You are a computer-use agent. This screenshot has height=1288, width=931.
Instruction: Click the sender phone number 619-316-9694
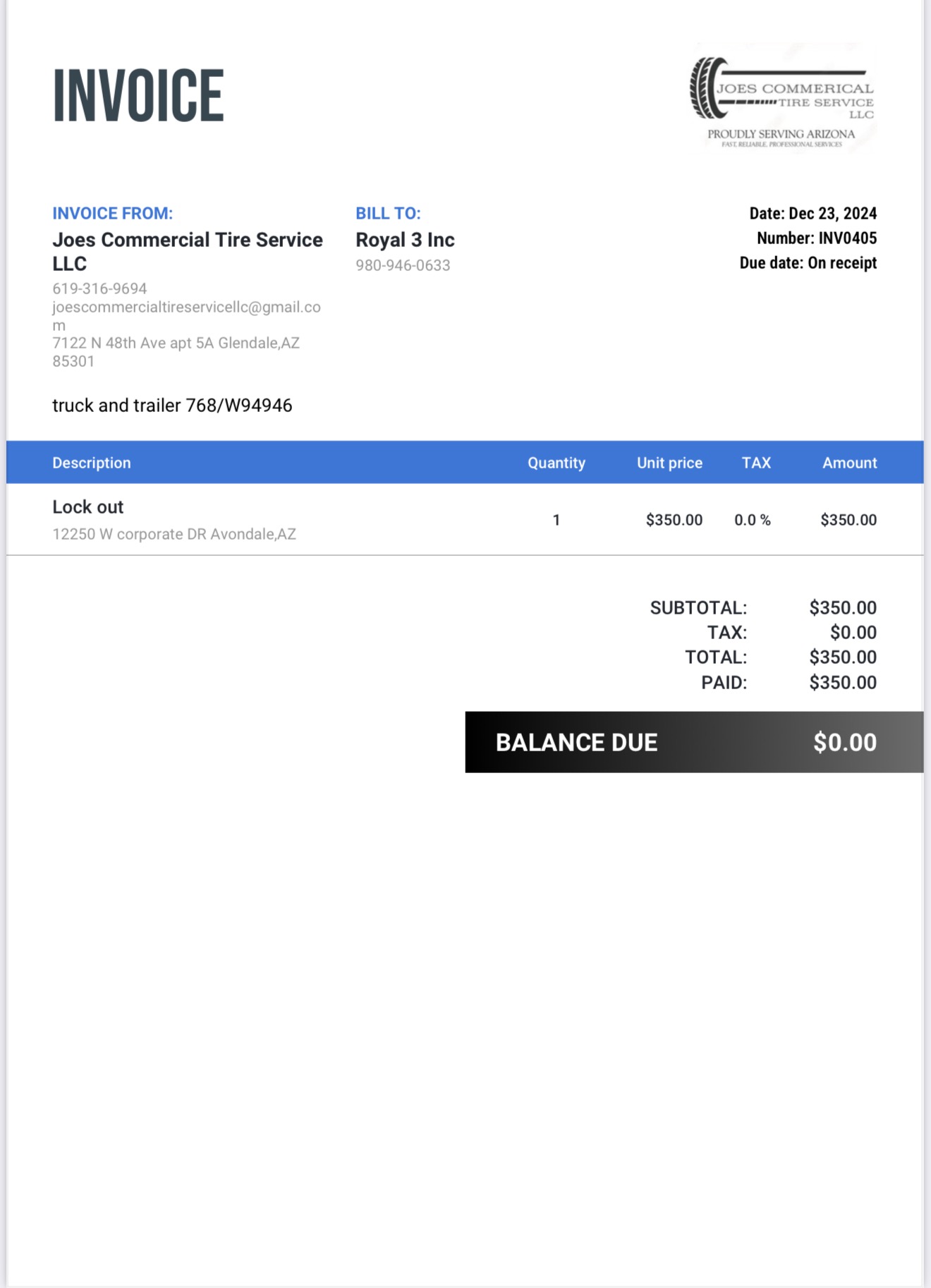(x=99, y=288)
